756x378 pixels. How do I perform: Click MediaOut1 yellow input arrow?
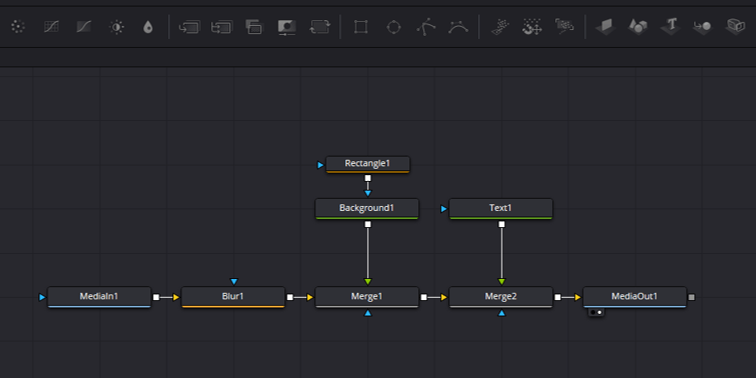point(578,297)
